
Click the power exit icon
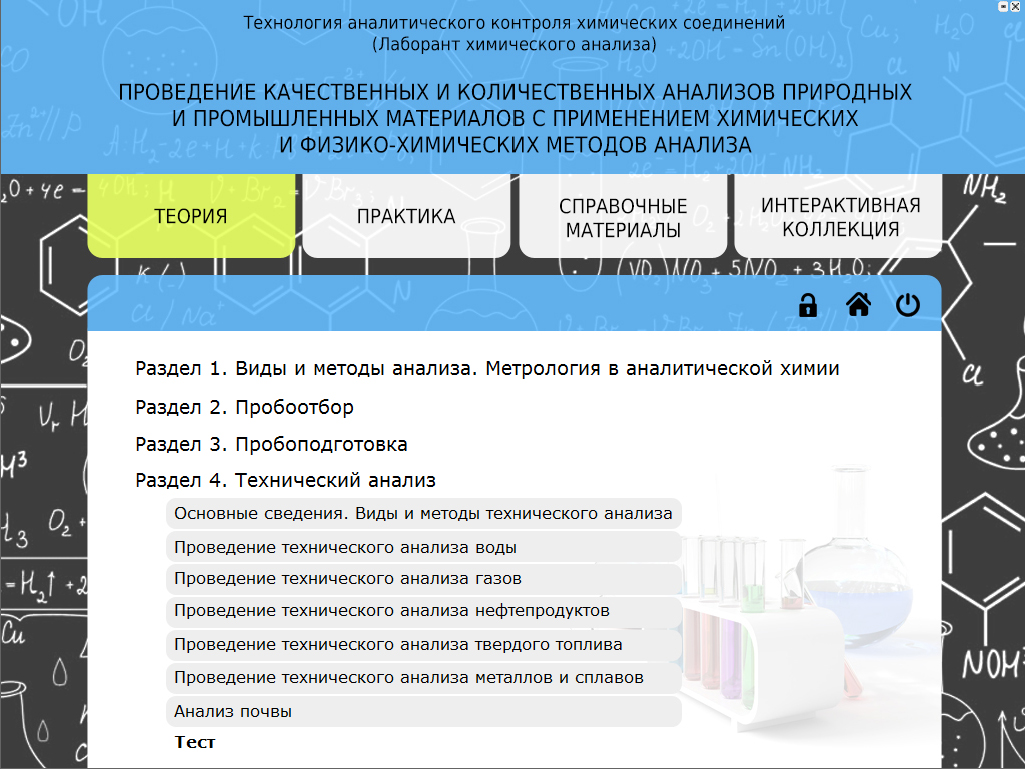point(907,305)
